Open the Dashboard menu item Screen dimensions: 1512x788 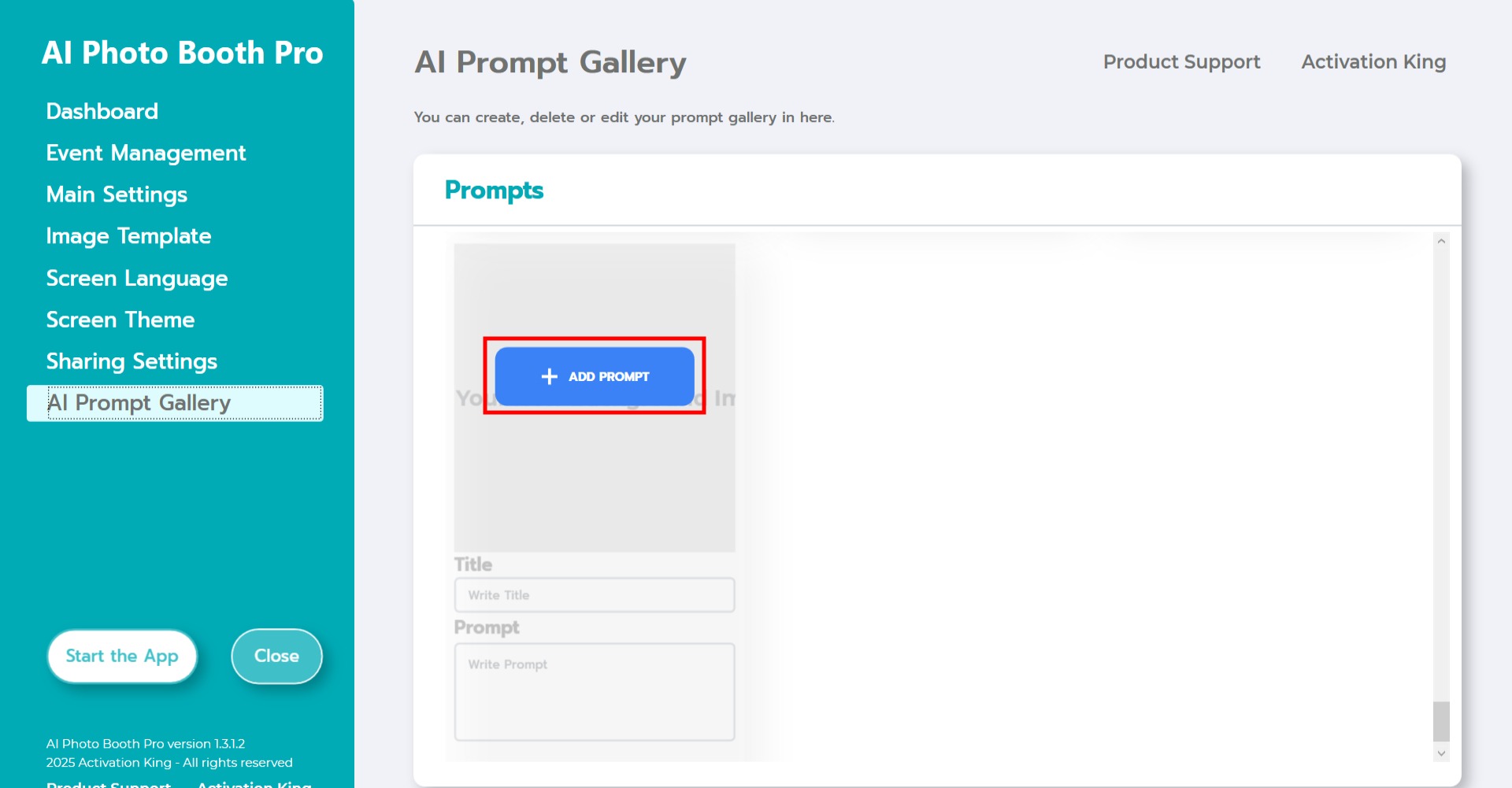(102, 111)
